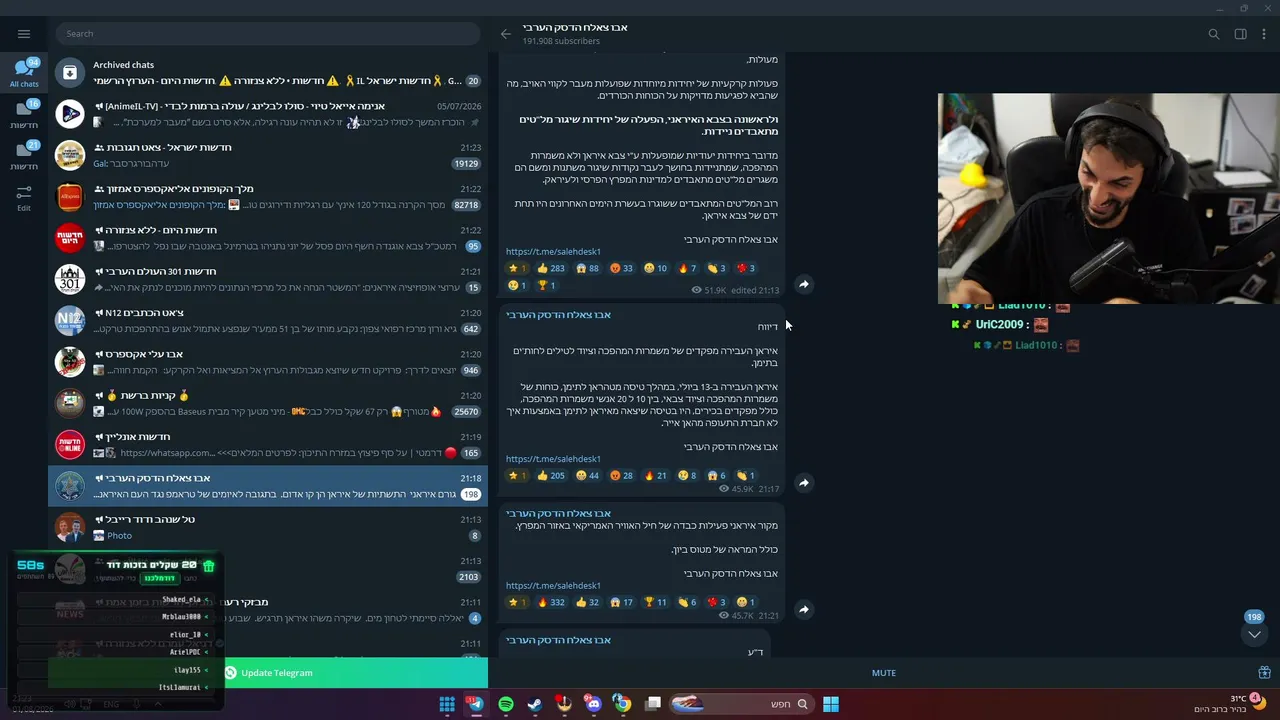1280x720 pixels.
Task: Toggle the thumbs-up 283 reaction
Action: point(551,268)
